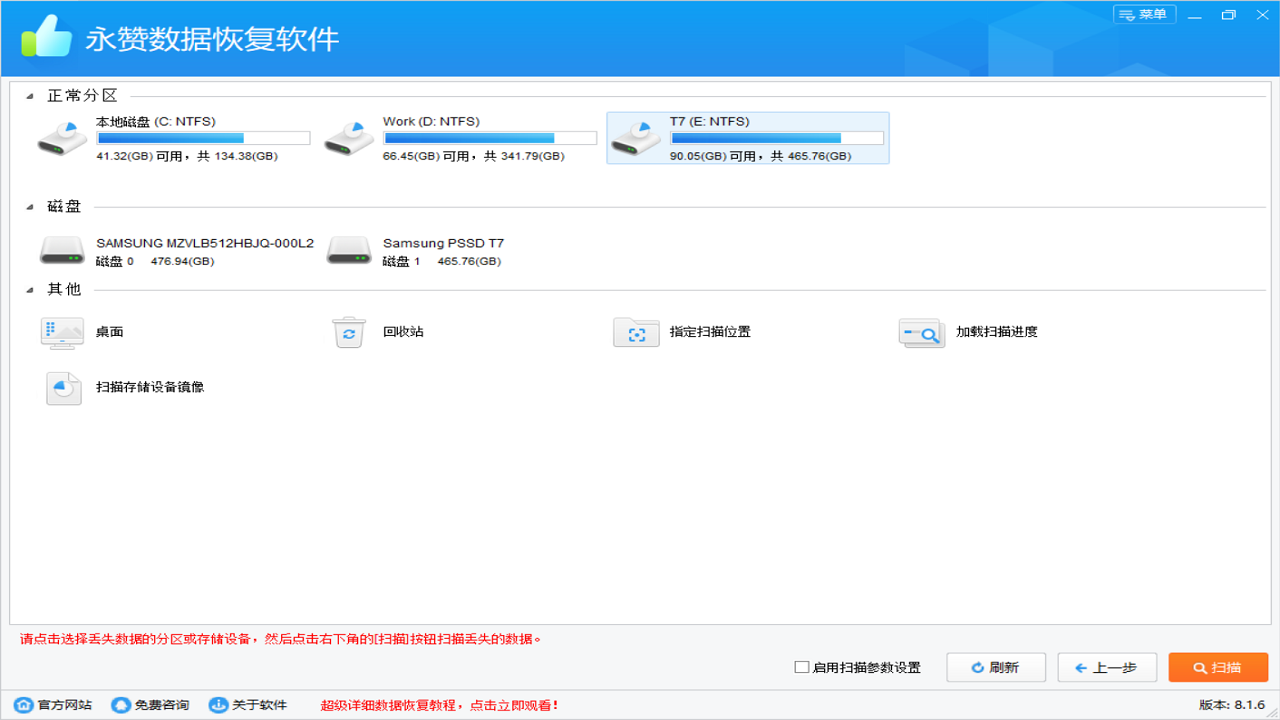
Task: Click the 本地磁盘 C drive icon
Action: (62, 137)
